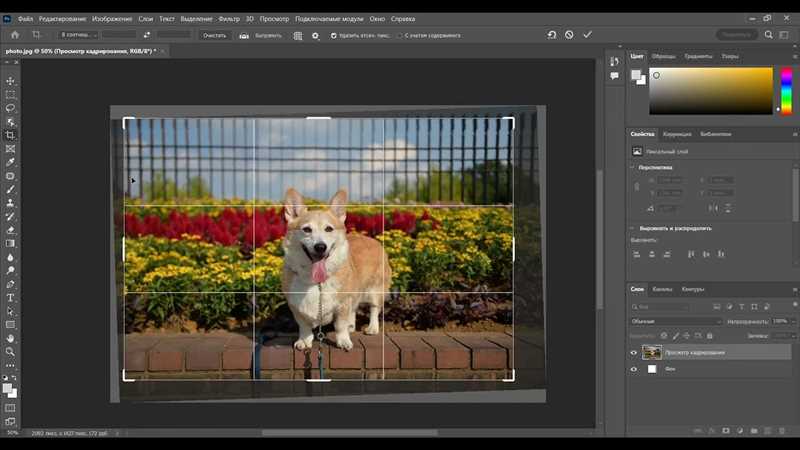Click the color picker gradient field

[x=711, y=91]
